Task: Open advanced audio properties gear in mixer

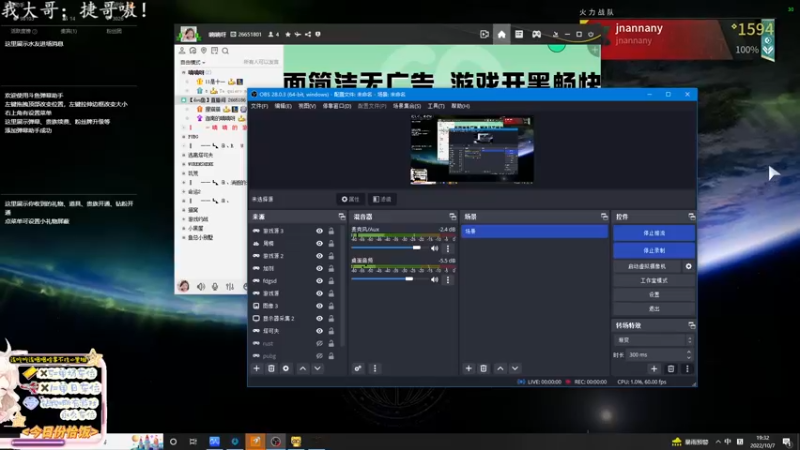Action: (358, 368)
